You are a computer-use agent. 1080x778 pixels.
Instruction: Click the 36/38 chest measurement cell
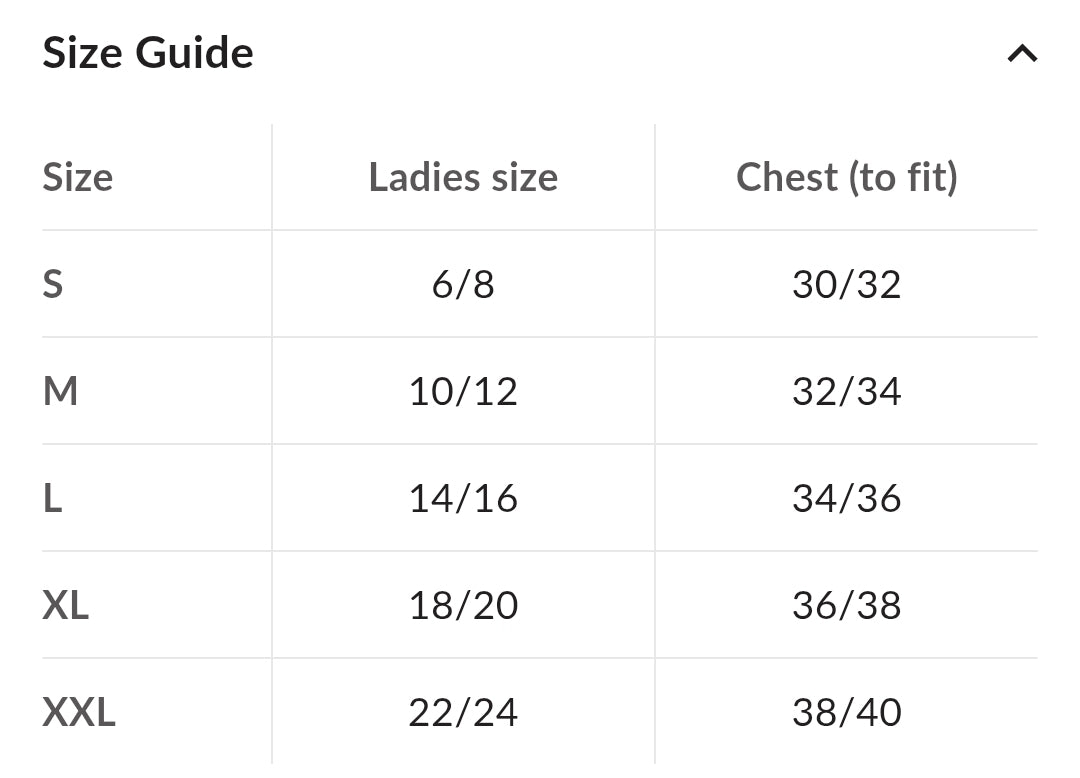847,605
